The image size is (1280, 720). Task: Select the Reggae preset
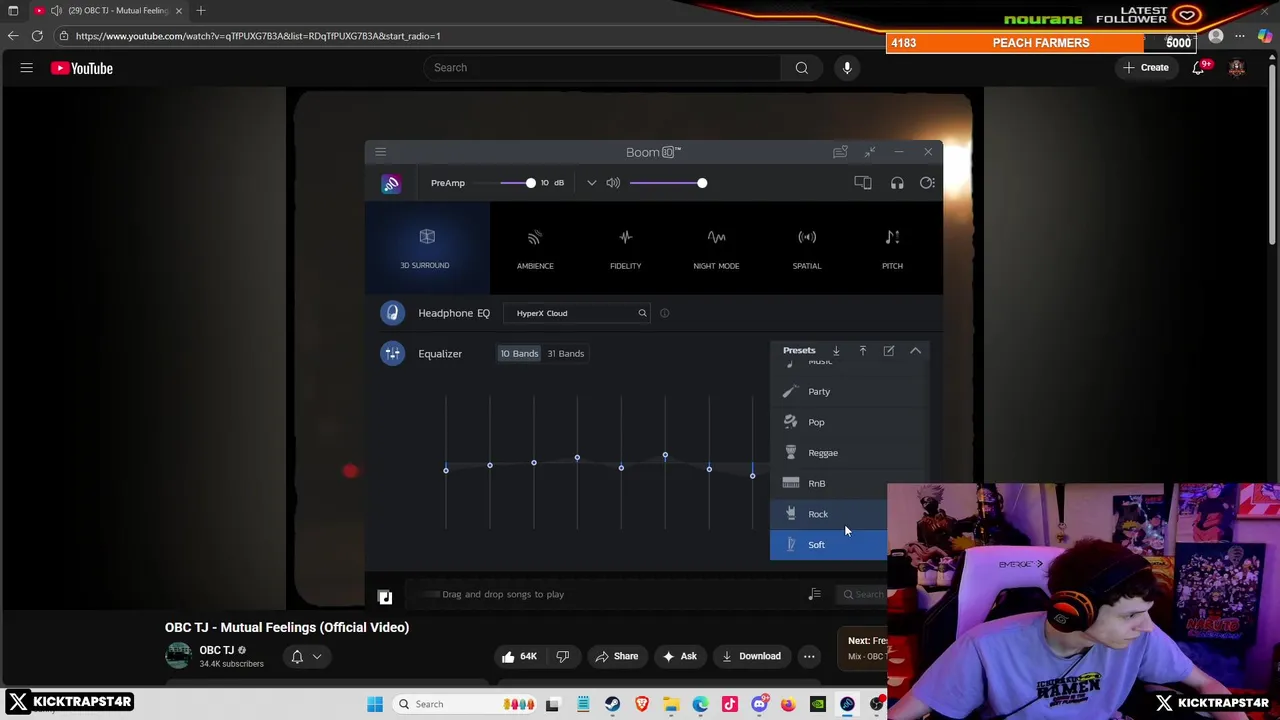[849, 453]
